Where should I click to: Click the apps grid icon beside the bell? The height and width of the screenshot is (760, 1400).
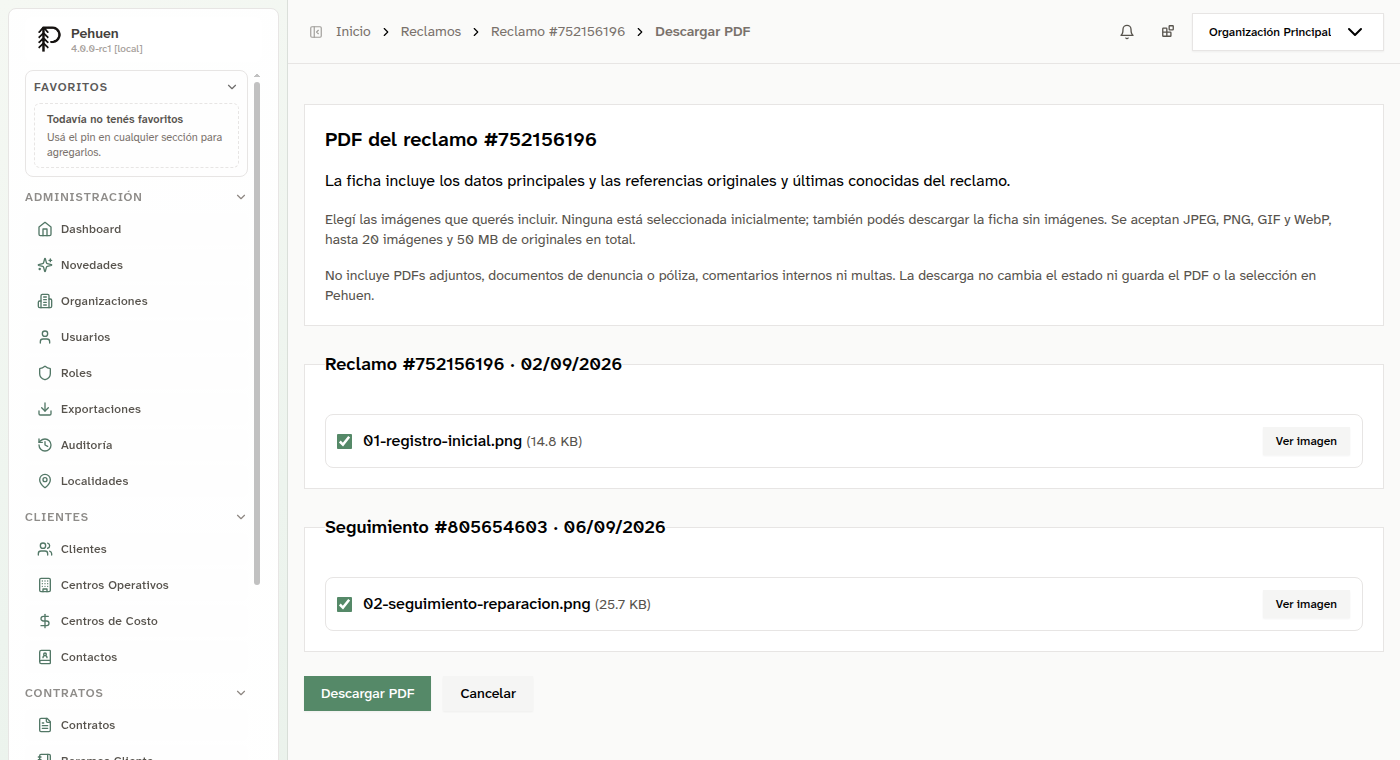tap(1167, 32)
